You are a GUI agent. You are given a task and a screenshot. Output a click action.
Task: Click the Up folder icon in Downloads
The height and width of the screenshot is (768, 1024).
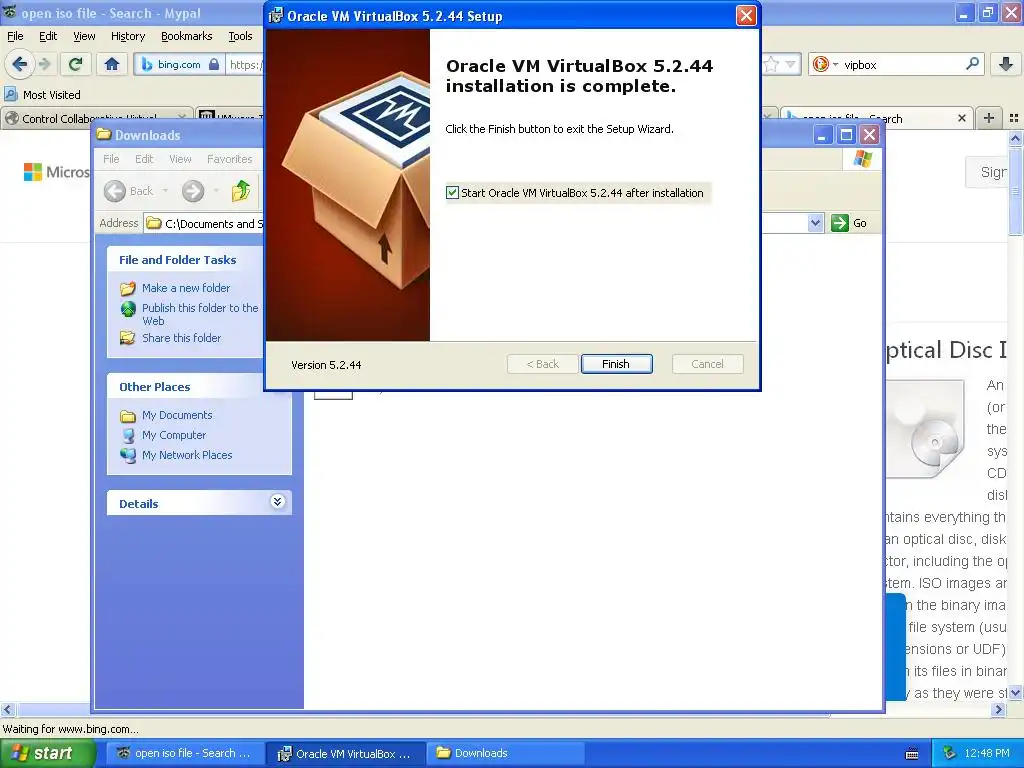[241, 191]
